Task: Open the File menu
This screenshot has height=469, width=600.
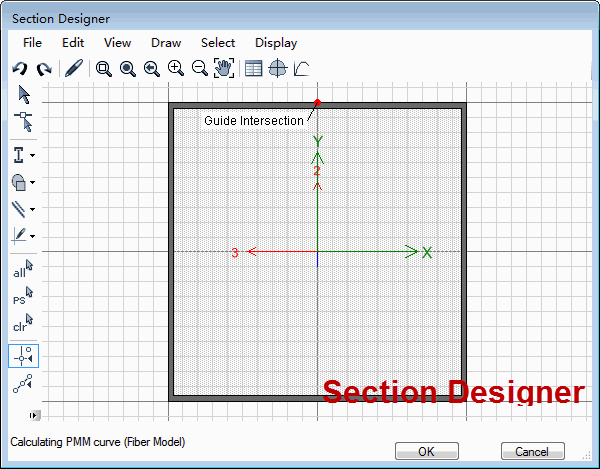Action: [32, 42]
